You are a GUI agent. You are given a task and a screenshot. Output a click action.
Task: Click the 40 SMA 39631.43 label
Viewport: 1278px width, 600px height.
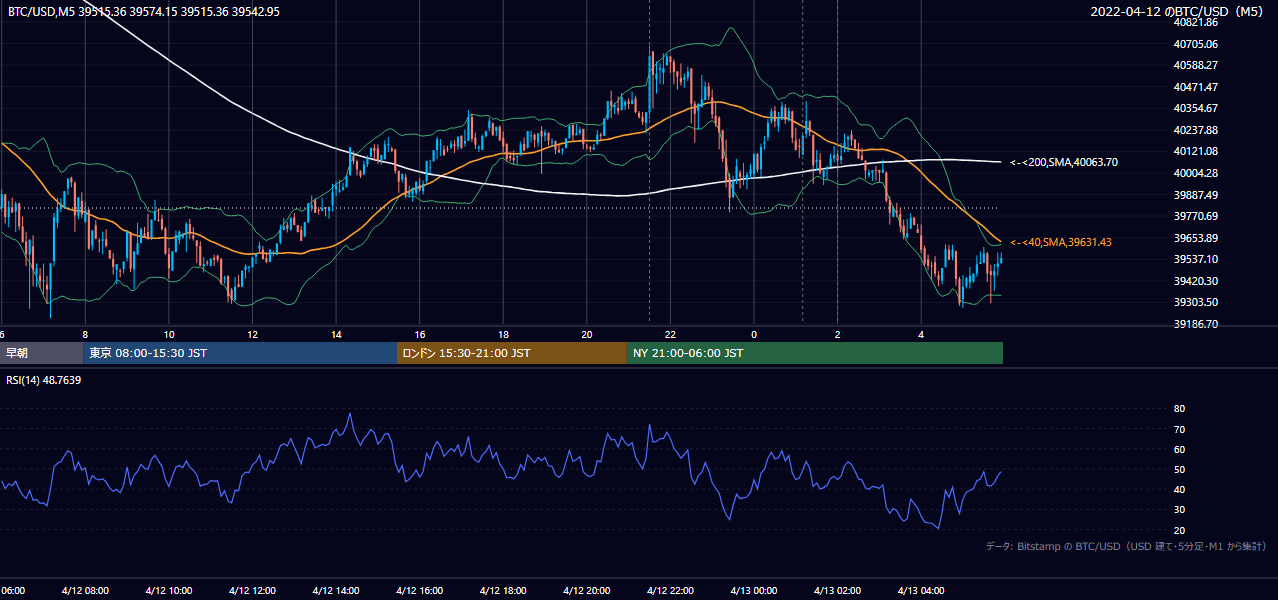[x=1060, y=242]
